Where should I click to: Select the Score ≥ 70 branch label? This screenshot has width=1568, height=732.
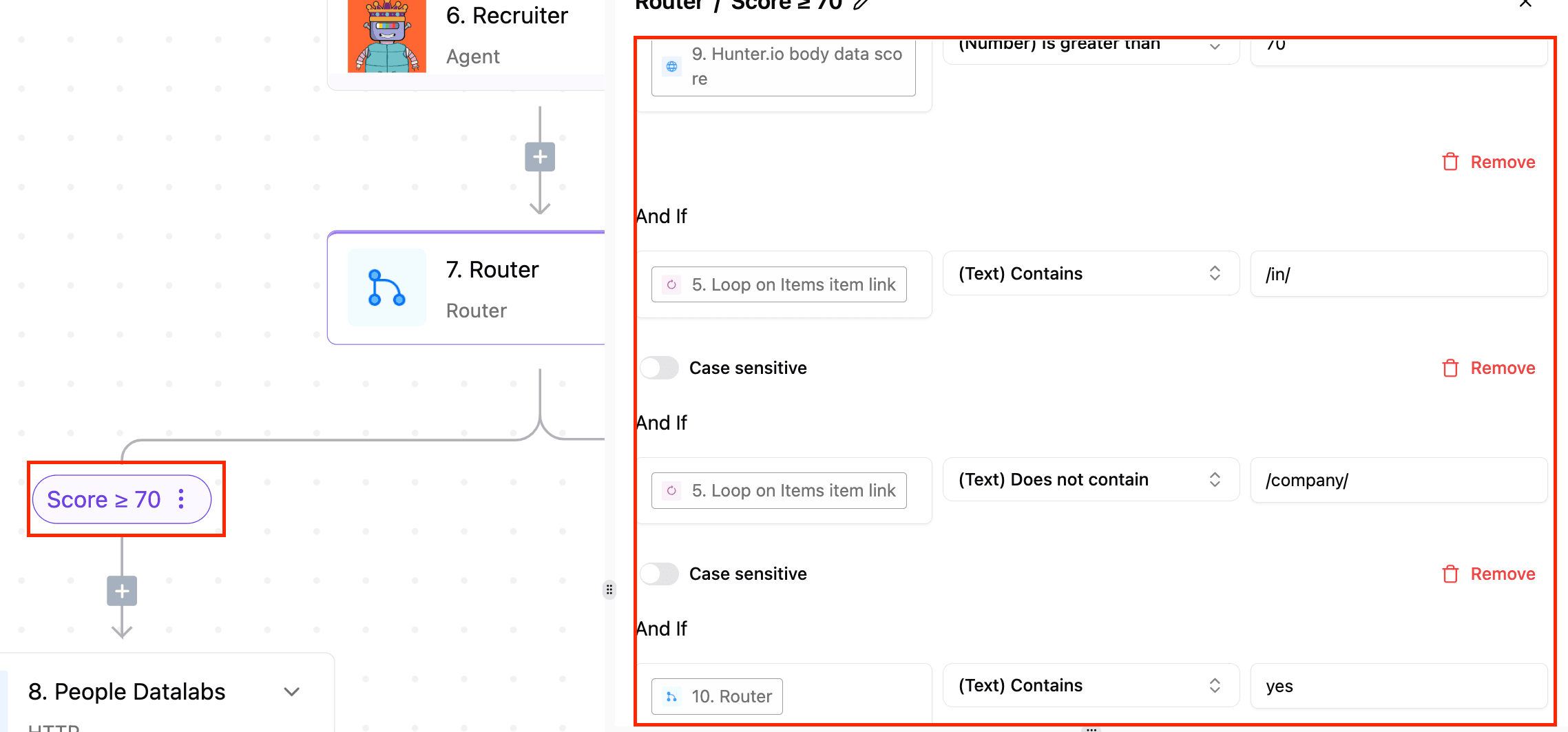(104, 499)
